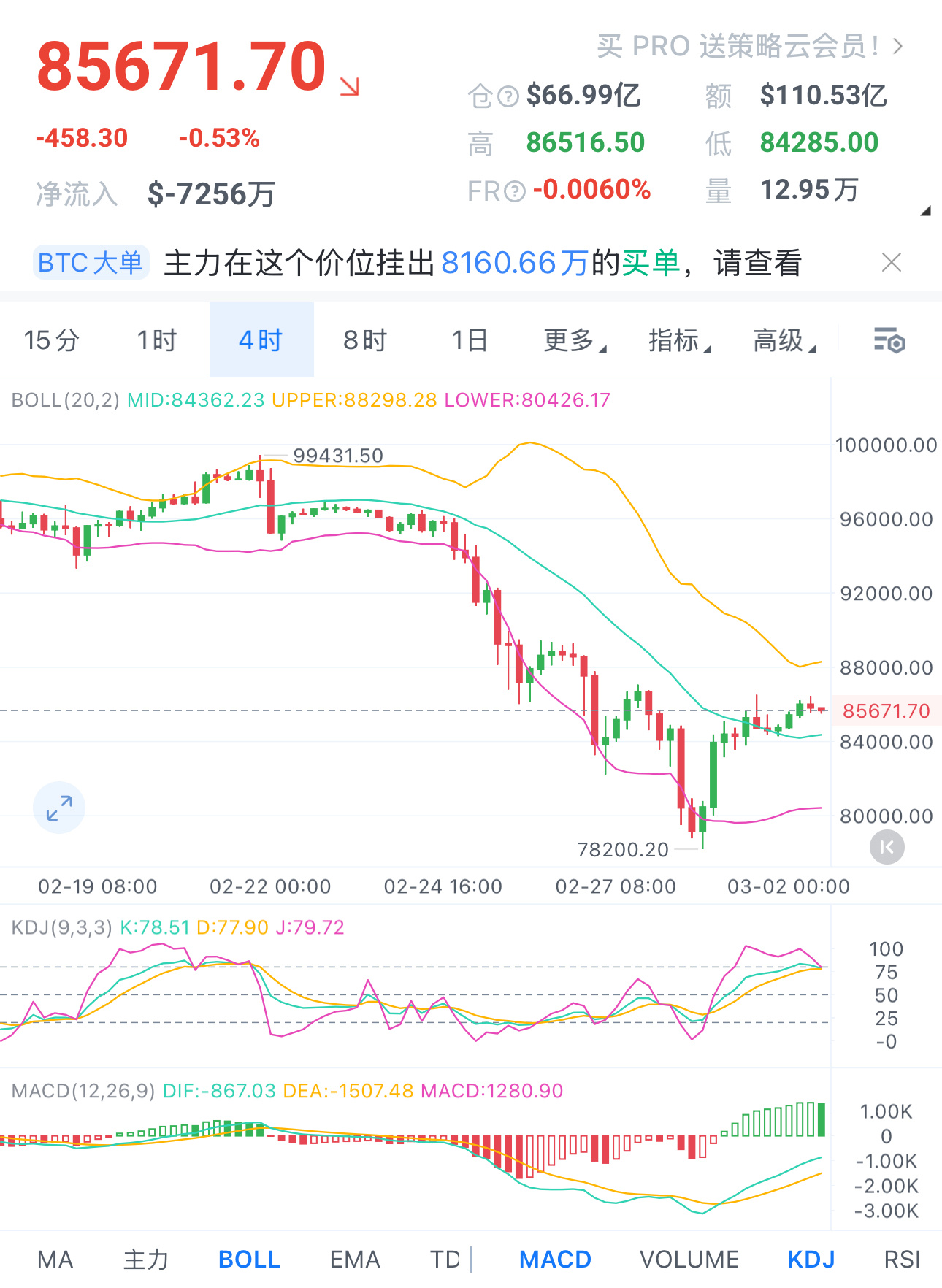Image resolution: width=942 pixels, height=1288 pixels.
Task: Tap the volume value 12.95万
Action: (809, 190)
